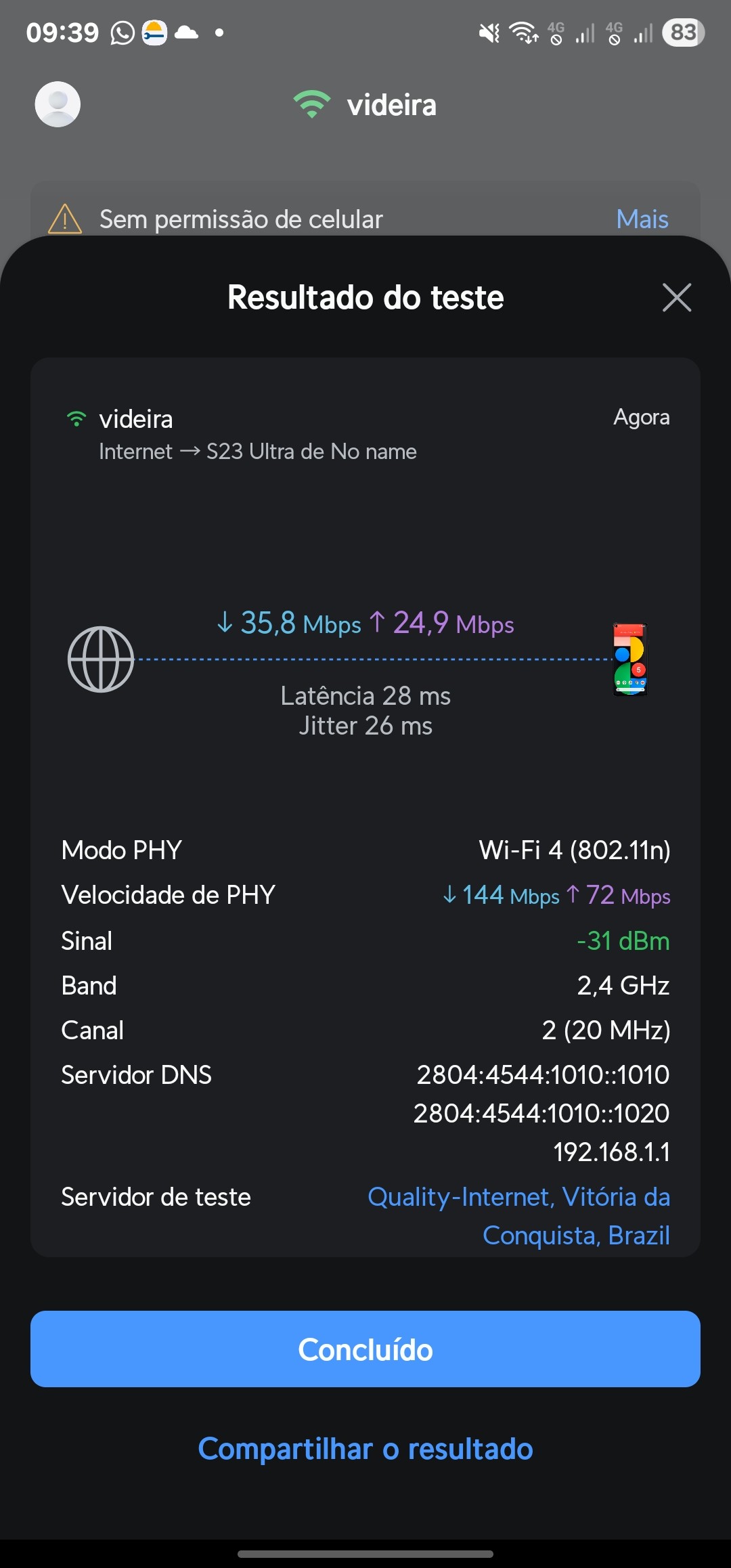The height and width of the screenshot is (1568, 731).
Task: Tap the small Wi-Fi icon in result card
Action: click(76, 419)
